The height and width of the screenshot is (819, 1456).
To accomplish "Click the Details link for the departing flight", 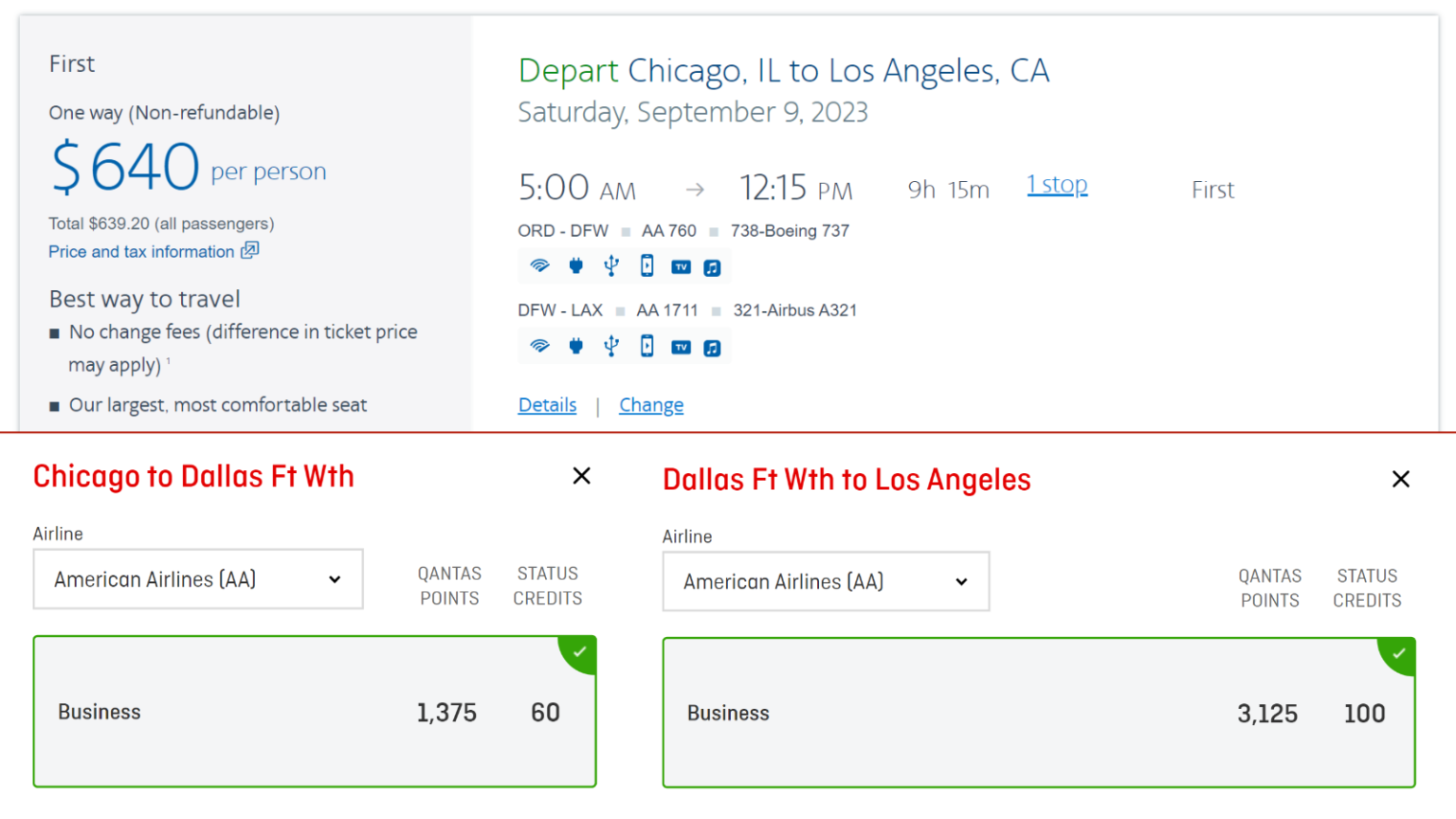I will [x=547, y=405].
